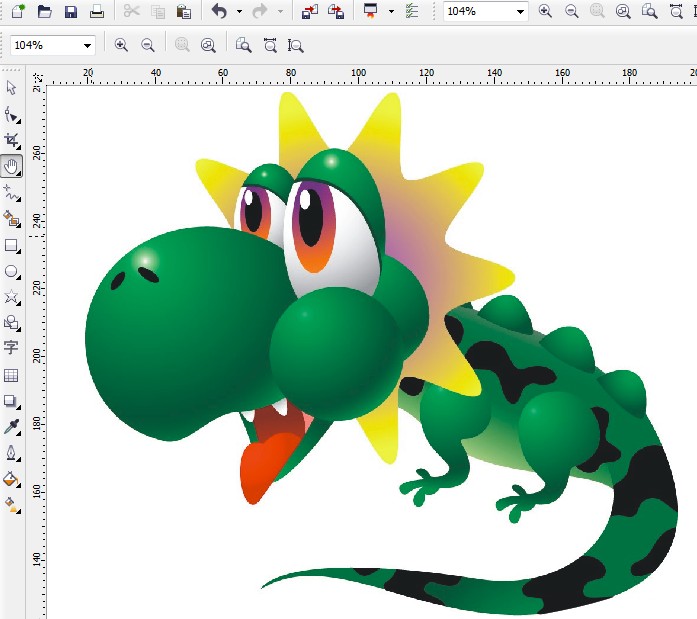Select the Basic Shapes tool

tap(12, 323)
